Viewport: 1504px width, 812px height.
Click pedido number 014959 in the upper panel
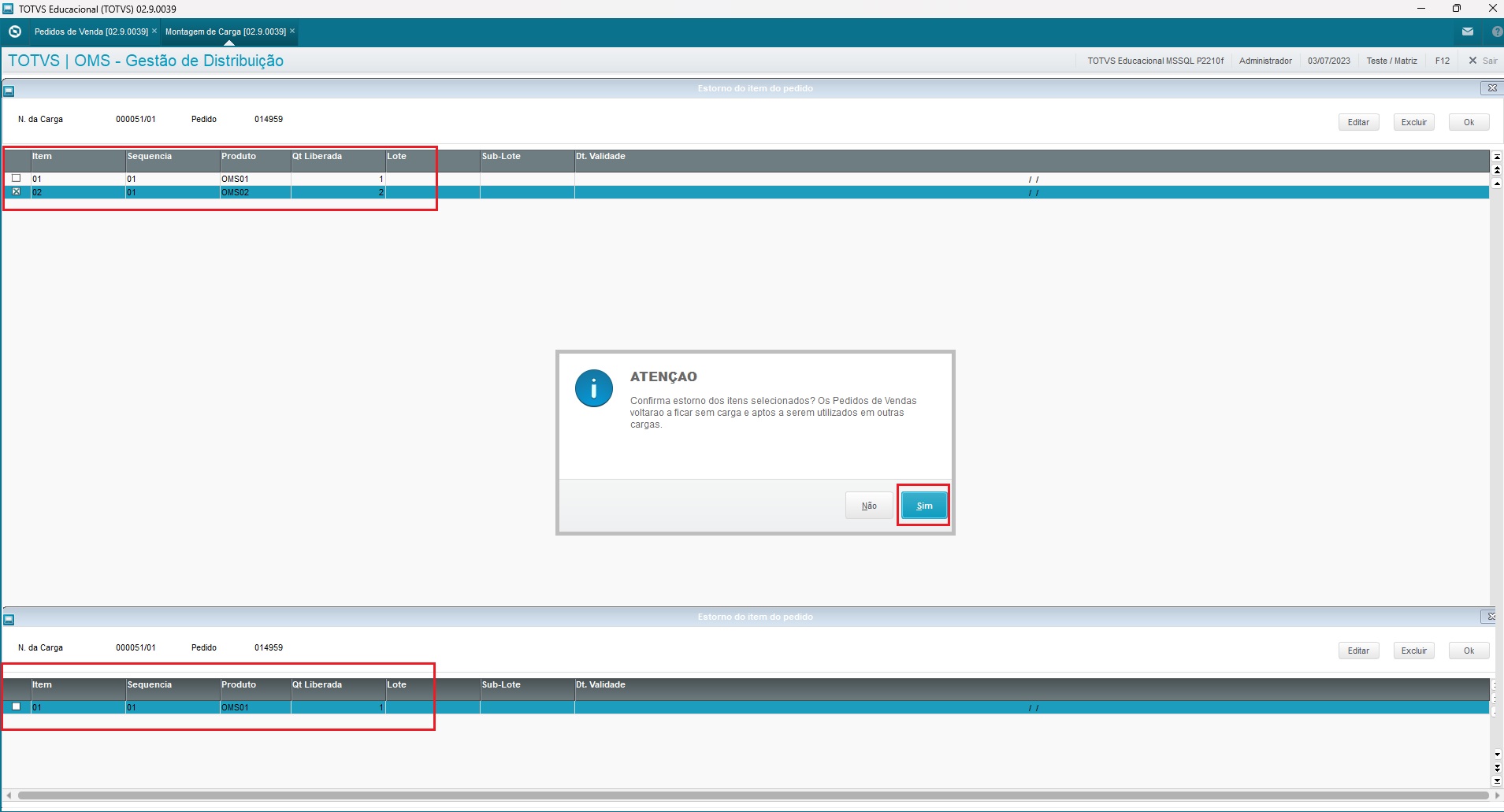tap(269, 119)
